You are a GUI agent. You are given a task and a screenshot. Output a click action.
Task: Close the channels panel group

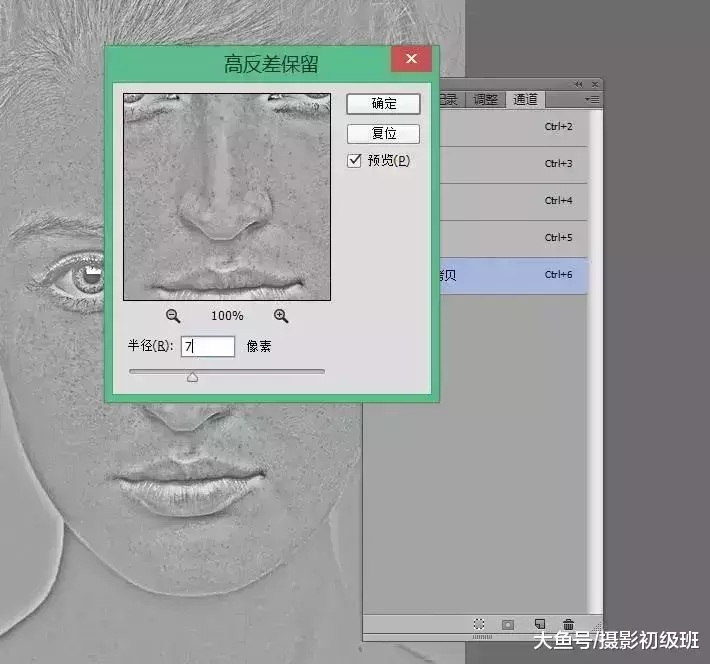[595, 84]
